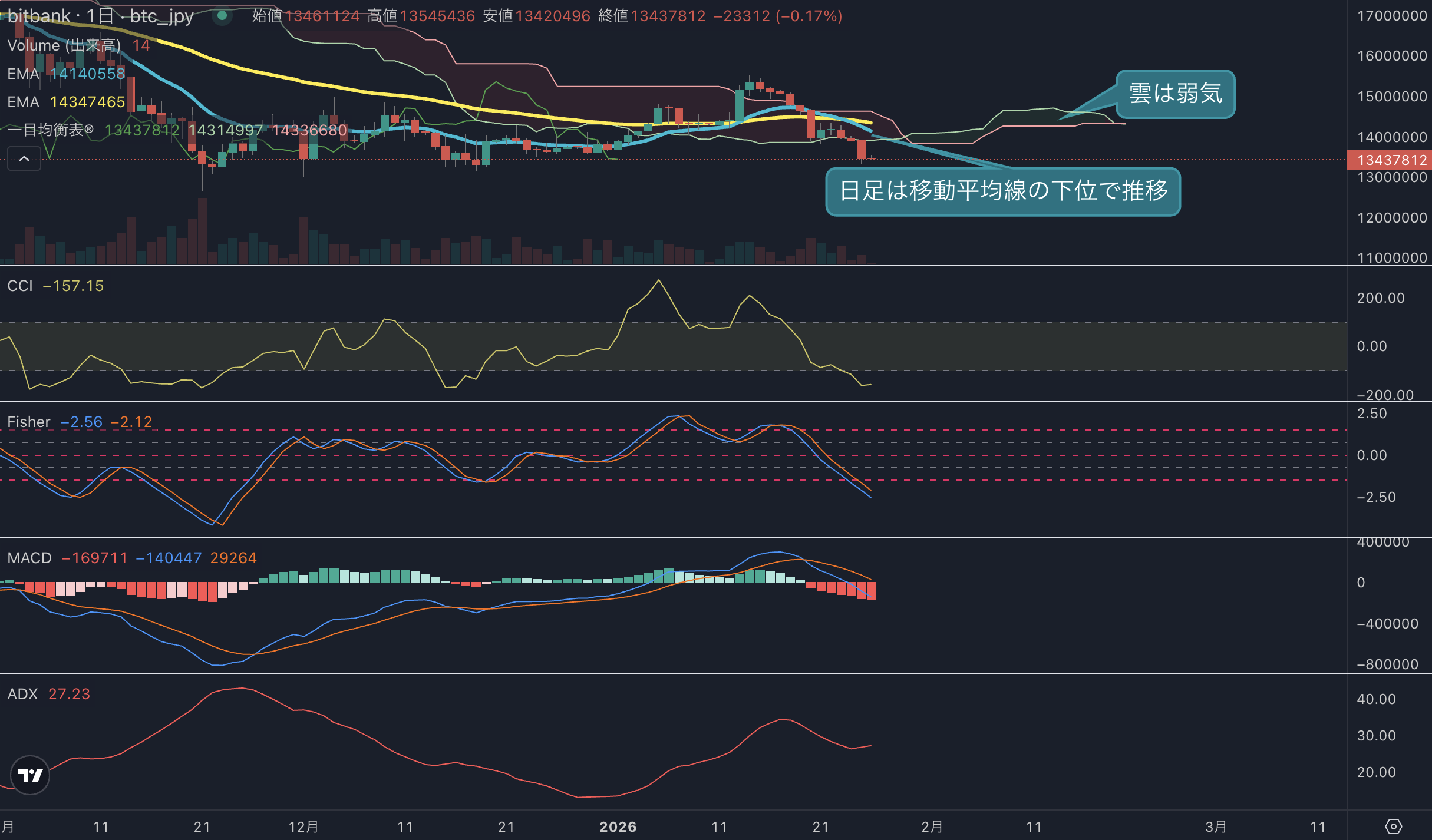Select the yellow EMA 14347465 legend

click(66, 102)
